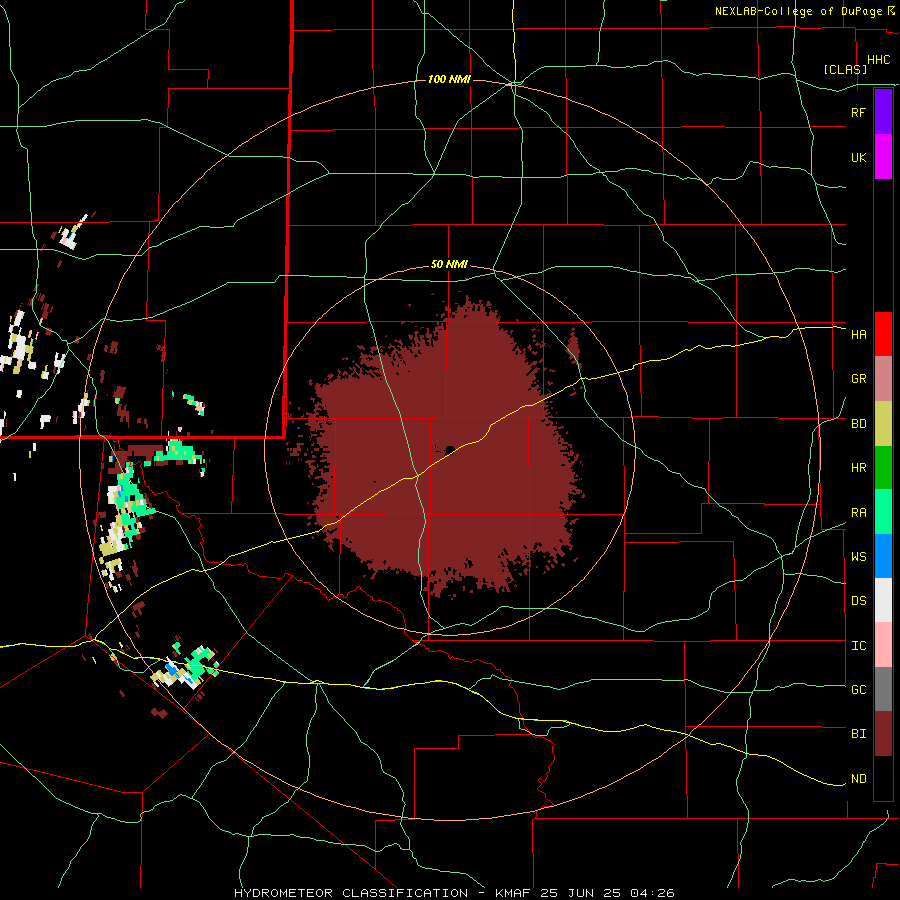Click the 'BD' legend label
This screenshot has width=900, height=900.
(x=858, y=424)
